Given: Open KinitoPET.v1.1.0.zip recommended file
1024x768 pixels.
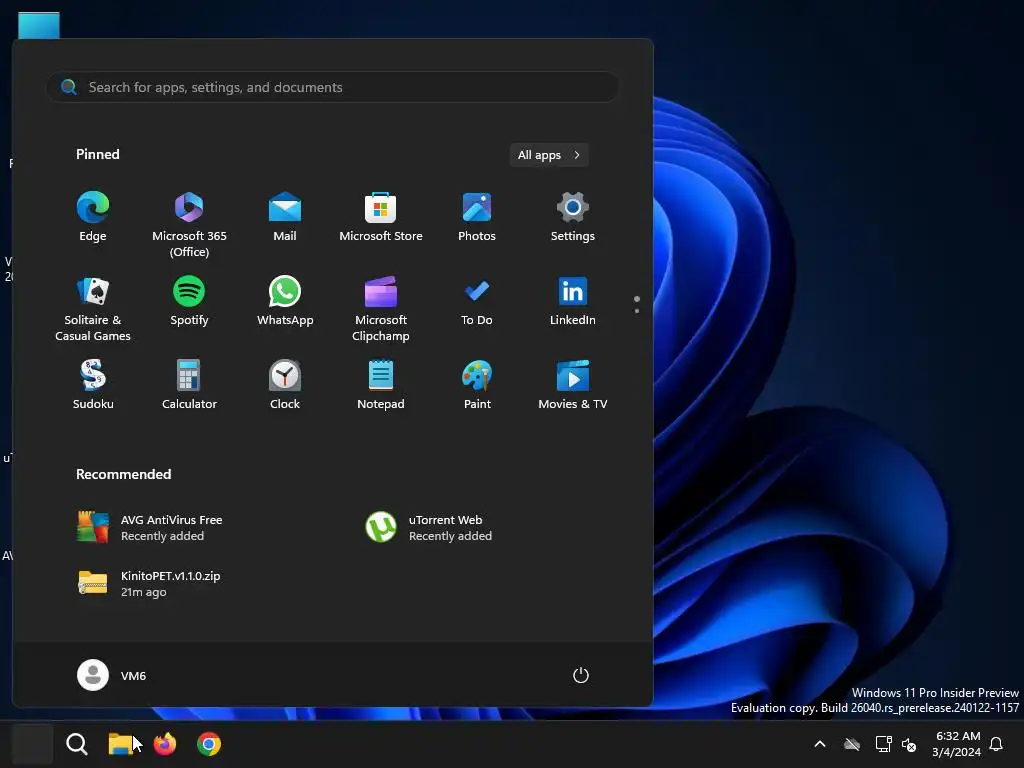Looking at the screenshot, I should pos(149,583).
